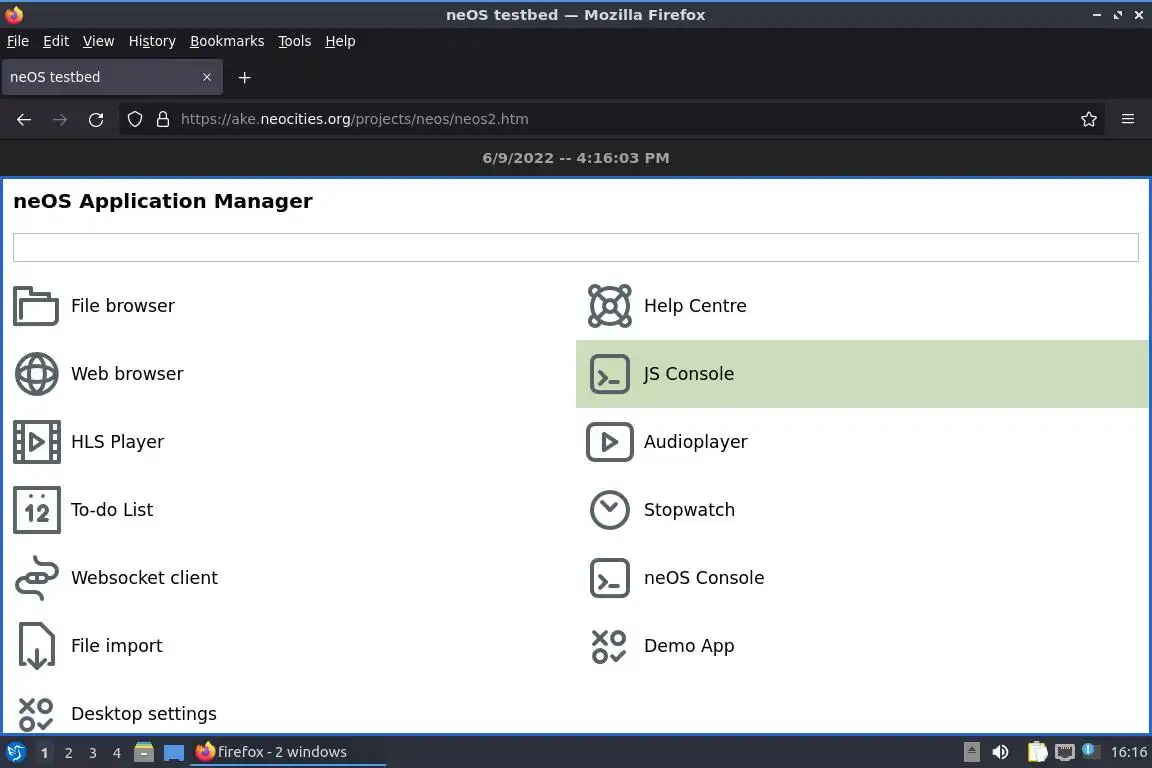Open the HLS Player film icon
The width and height of the screenshot is (1152, 768).
coord(36,442)
